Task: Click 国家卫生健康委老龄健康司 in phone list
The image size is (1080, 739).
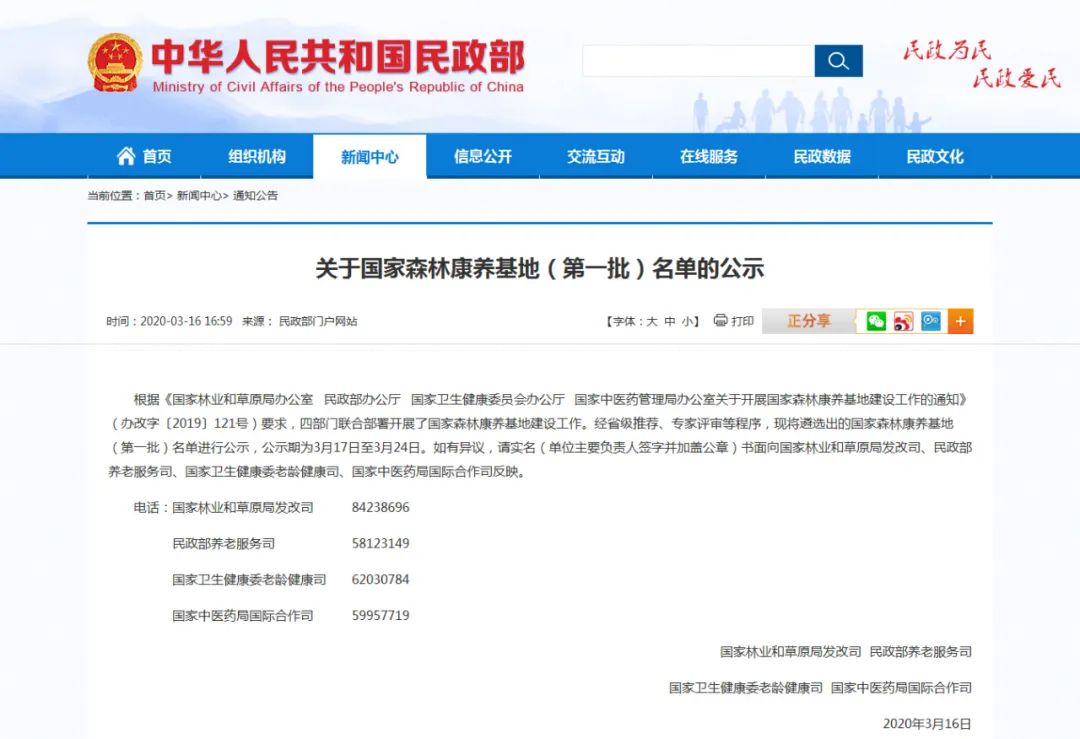Action: pos(249,579)
